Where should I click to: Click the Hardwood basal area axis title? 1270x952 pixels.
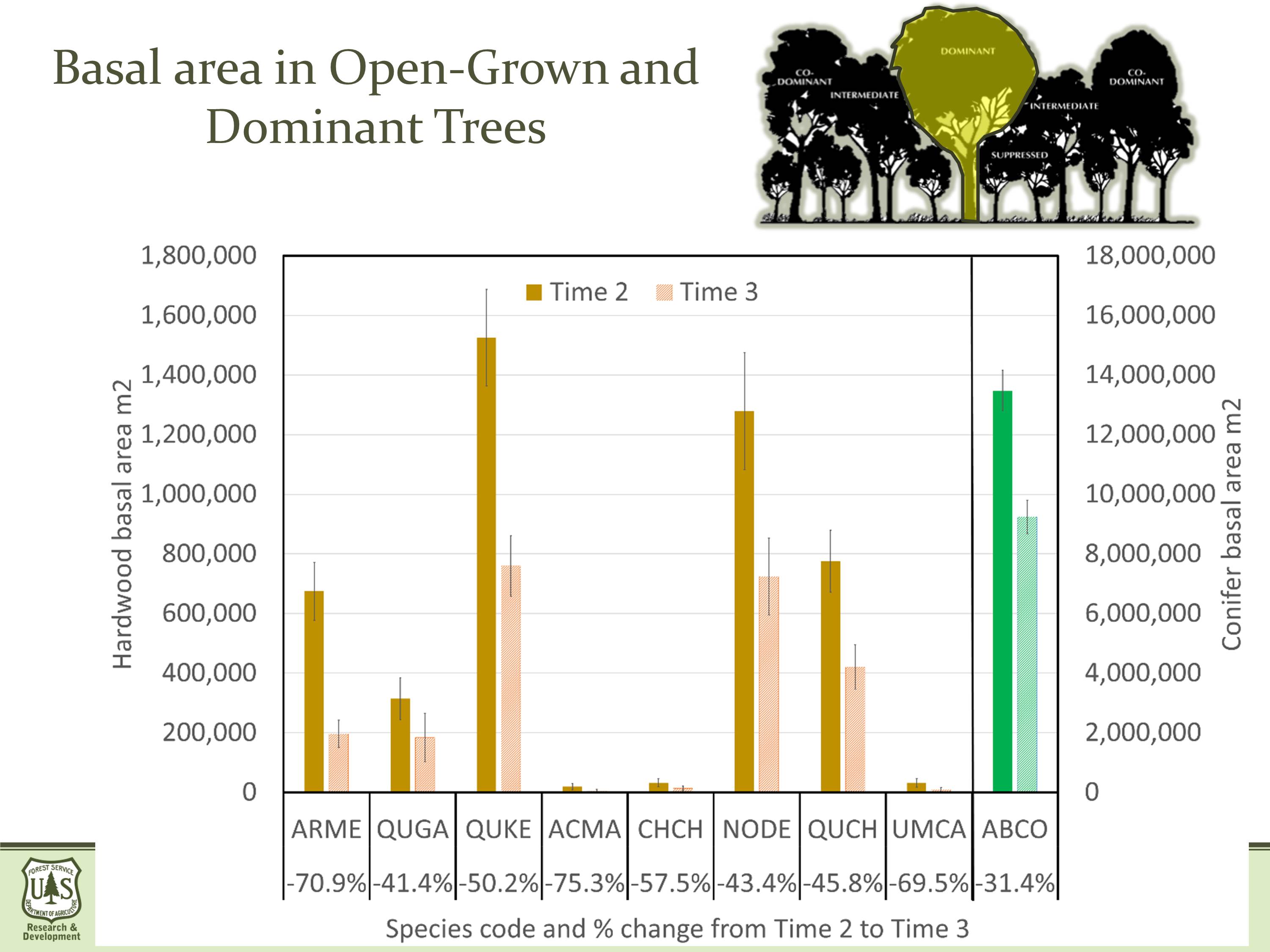(x=123, y=523)
